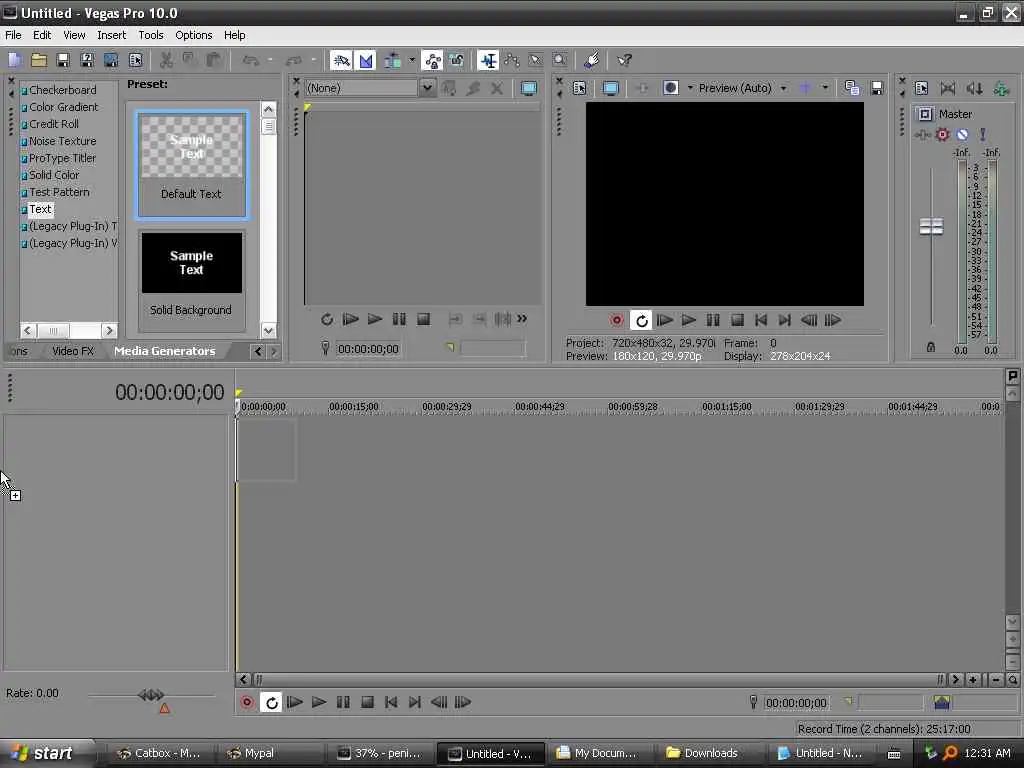Screen dimensions: 1024x768
Task: Open the Options menu
Action: 193,35
